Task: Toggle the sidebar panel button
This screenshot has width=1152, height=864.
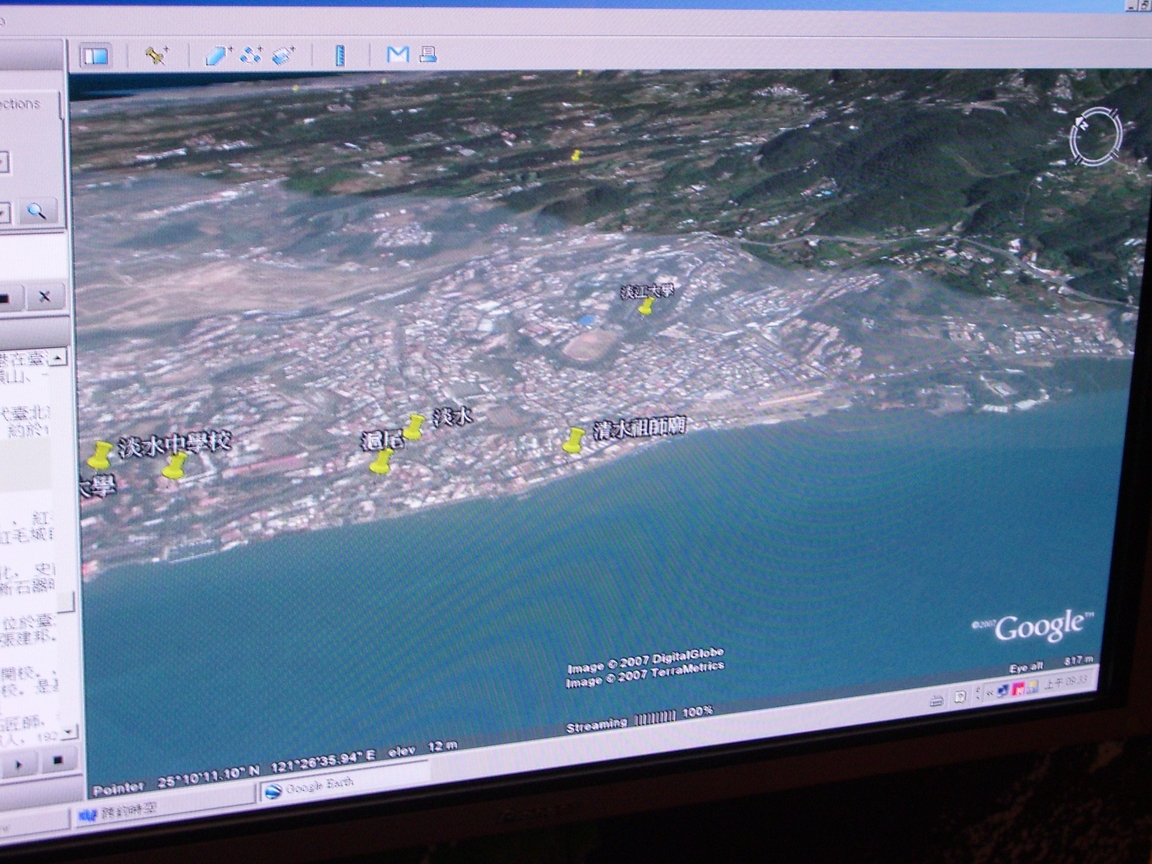Action: [x=95, y=56]
